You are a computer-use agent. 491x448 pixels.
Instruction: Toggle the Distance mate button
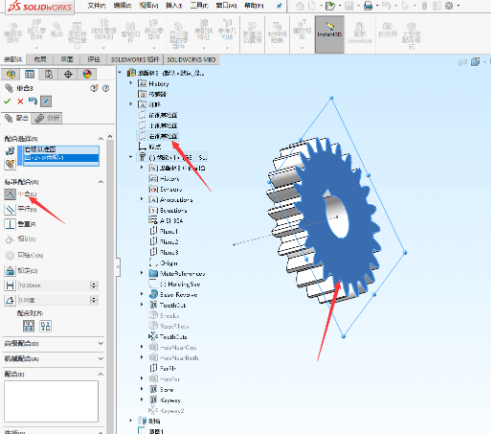point(10,285)
